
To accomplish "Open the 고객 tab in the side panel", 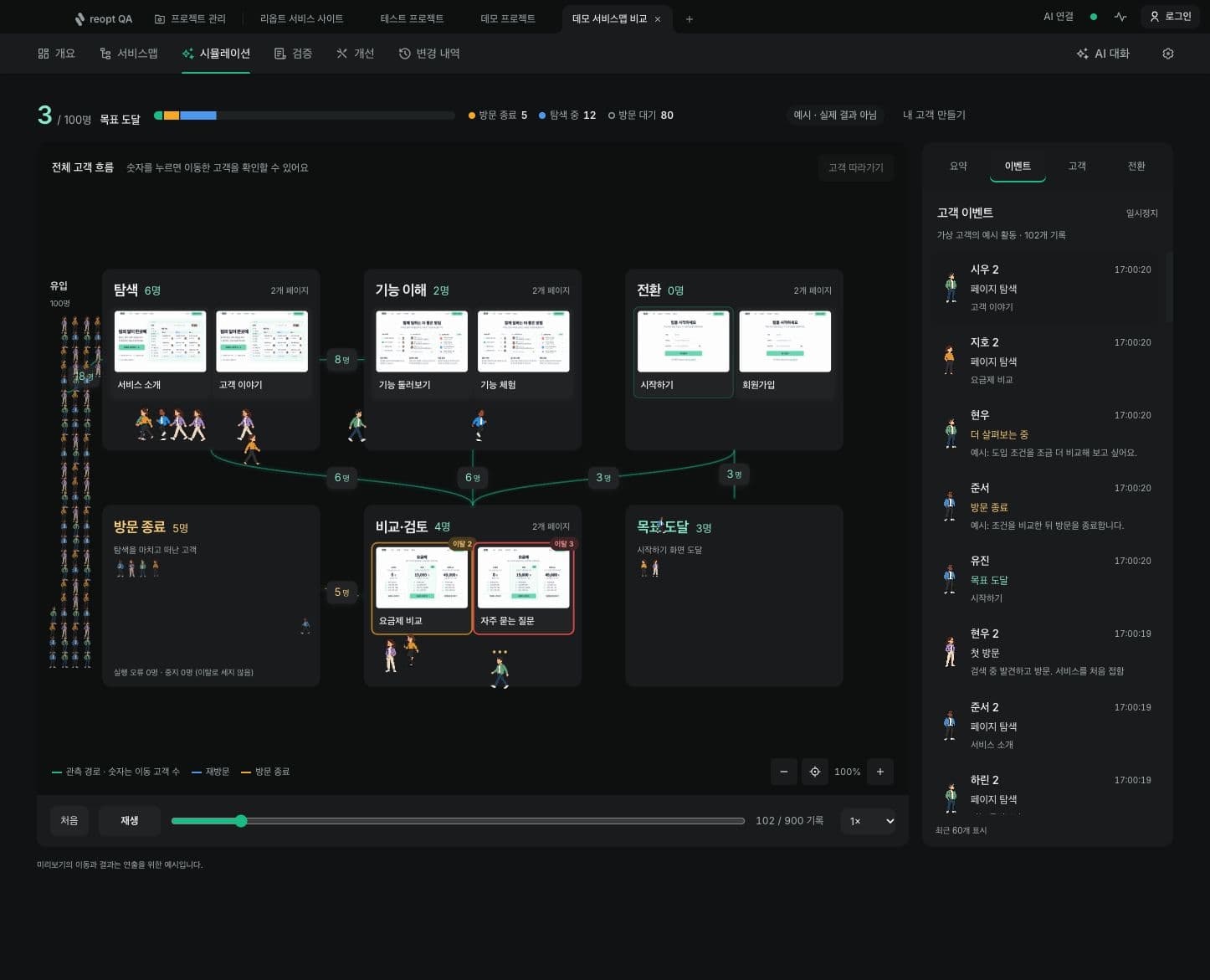I will (x=1077, y=166).
